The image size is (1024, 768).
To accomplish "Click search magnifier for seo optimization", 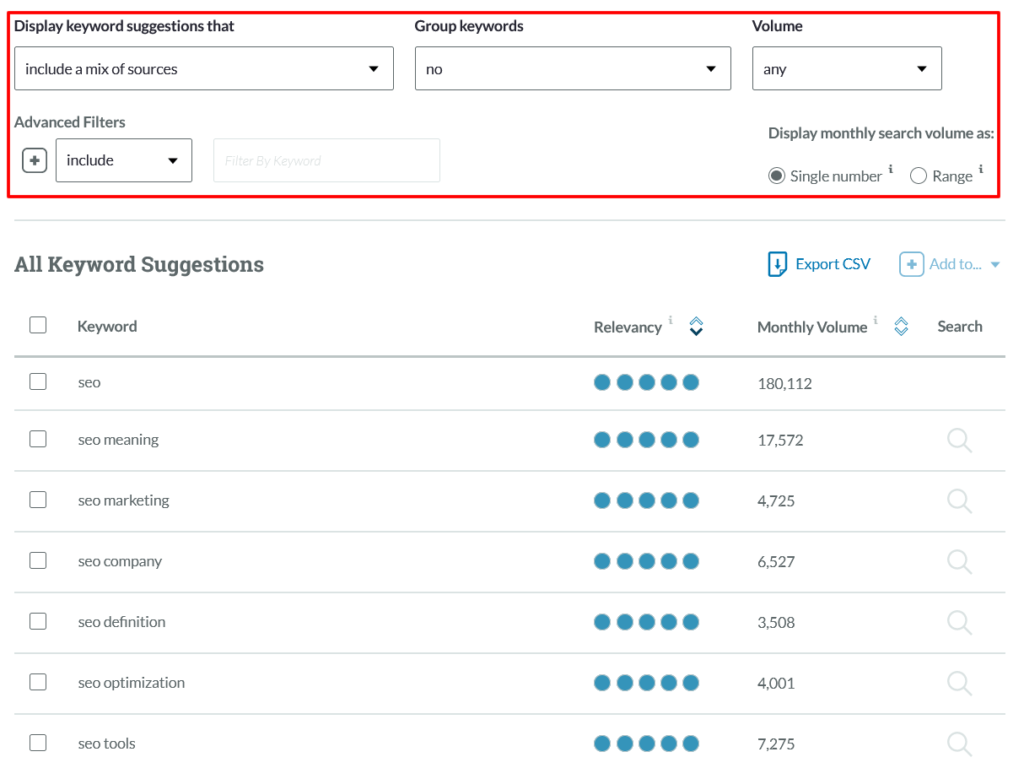I will [959, 683].
